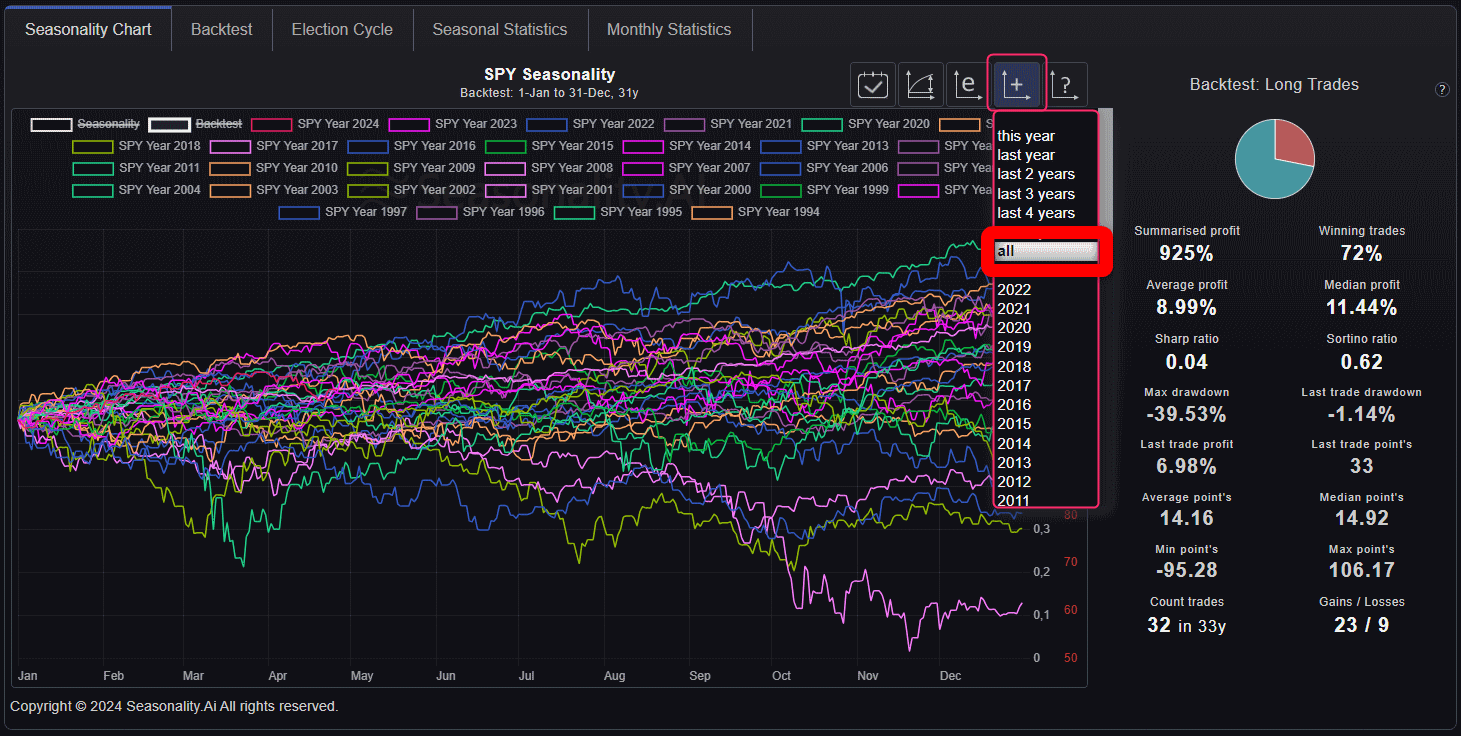
Task: Click the red pie chart slice
Action: coord(1292,143)
